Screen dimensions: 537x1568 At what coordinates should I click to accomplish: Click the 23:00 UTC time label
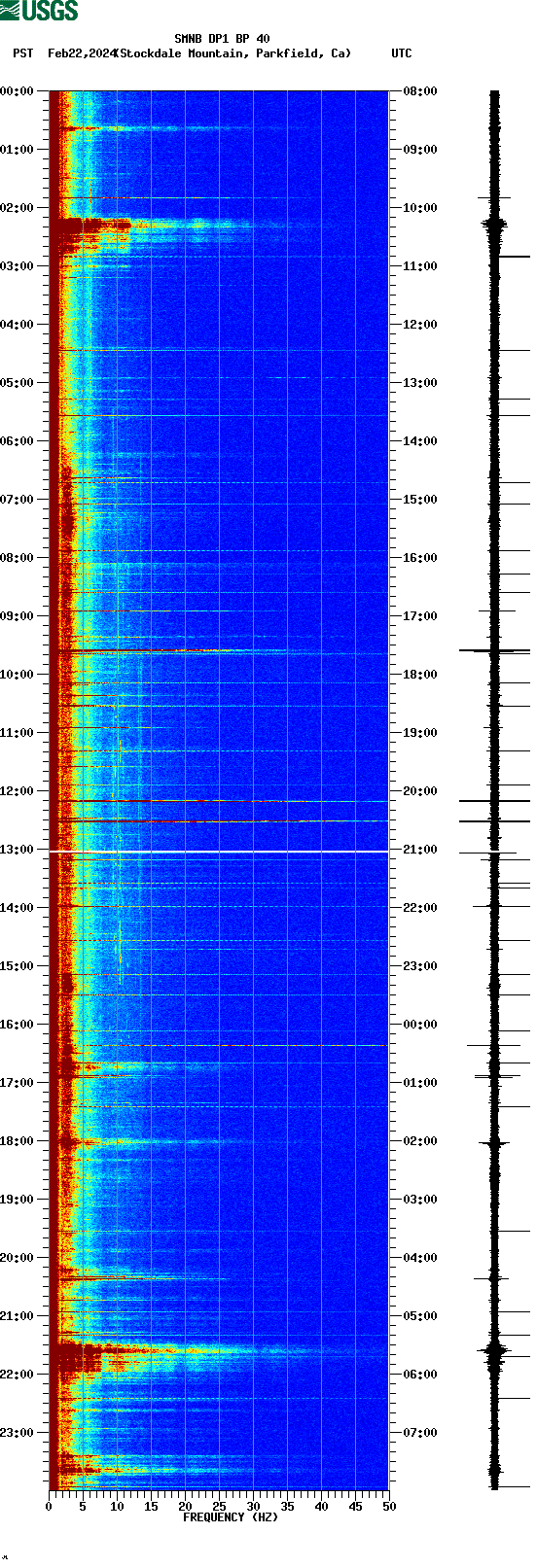pyautogui.click(x=419, y=966)
